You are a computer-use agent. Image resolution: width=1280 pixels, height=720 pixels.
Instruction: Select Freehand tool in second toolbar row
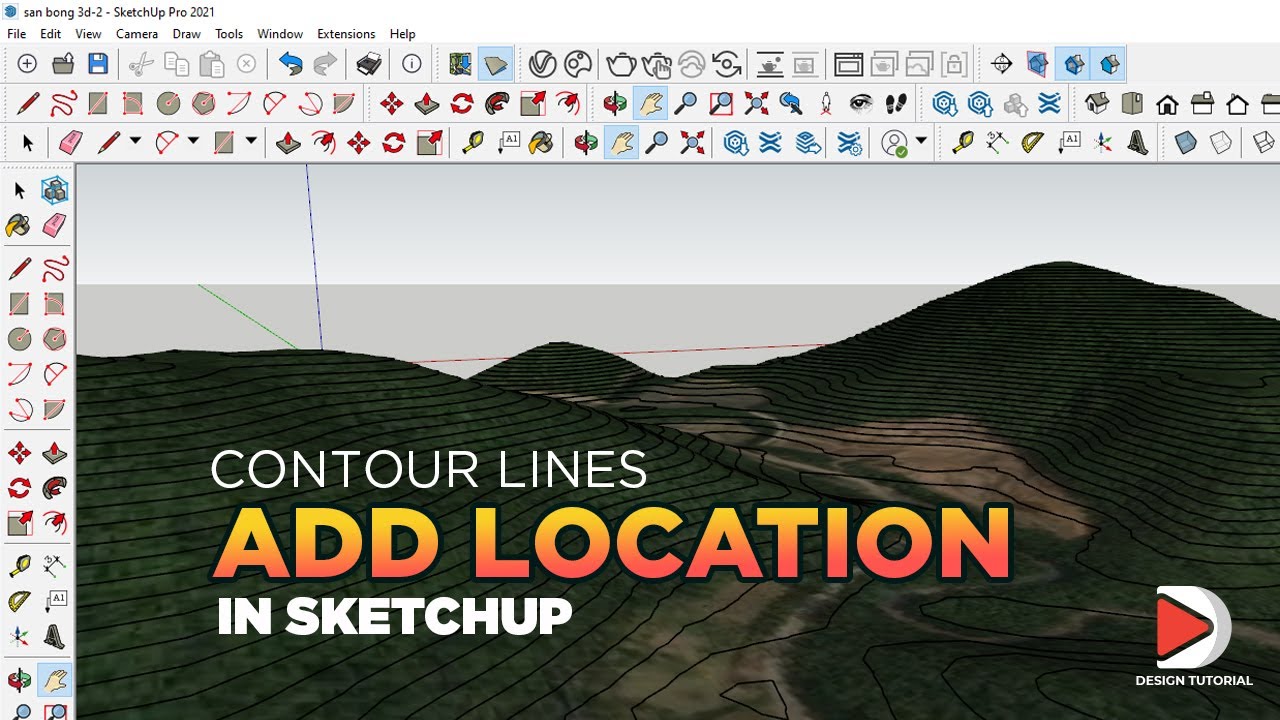63,103
